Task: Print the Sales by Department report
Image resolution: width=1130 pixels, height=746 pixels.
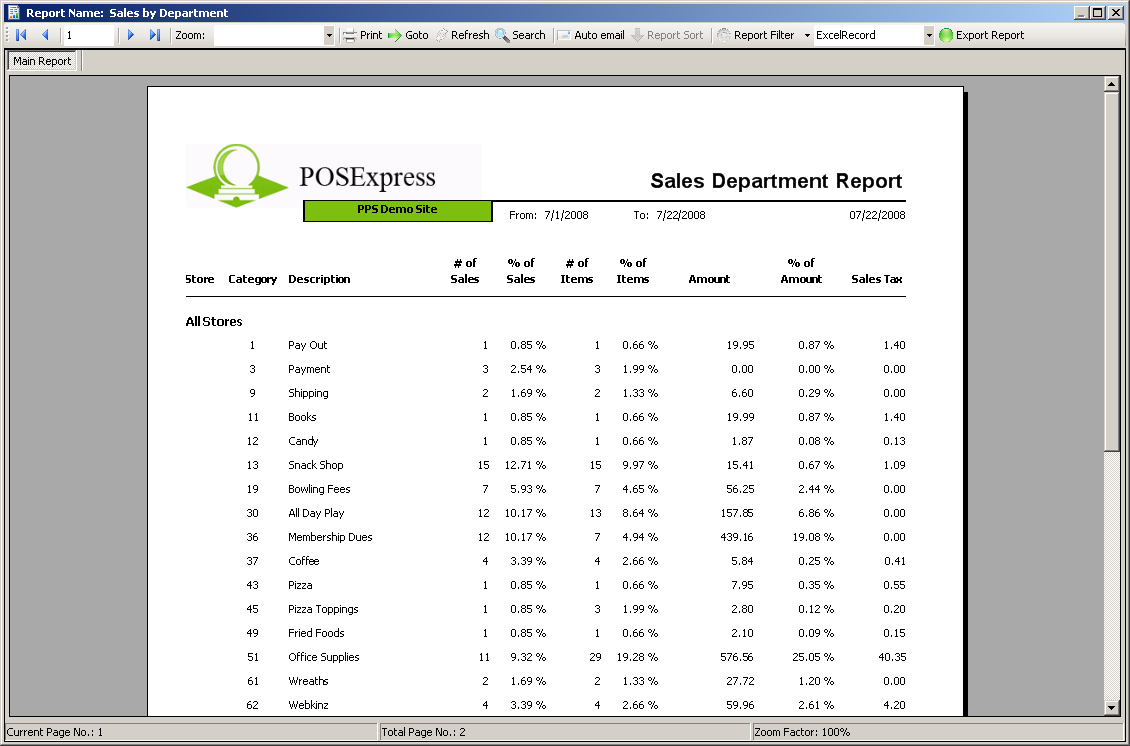Action: [x=362, y=35]
